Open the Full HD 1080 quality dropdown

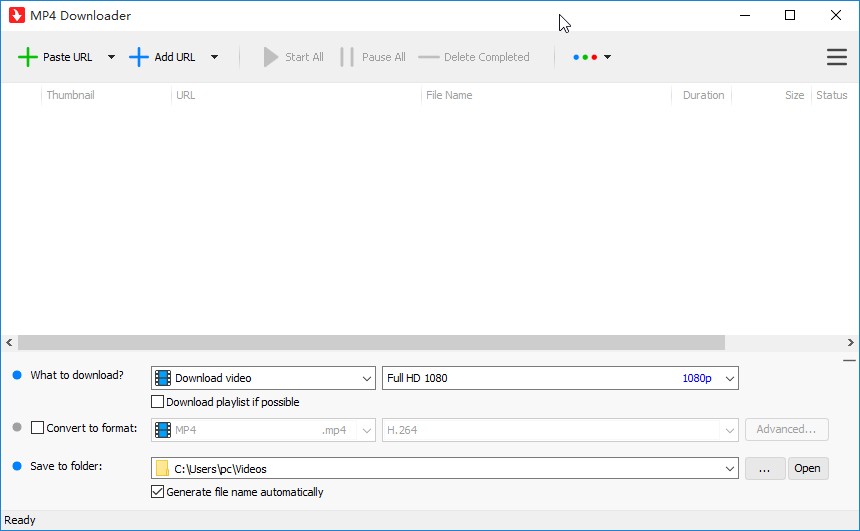coord(560,378)
